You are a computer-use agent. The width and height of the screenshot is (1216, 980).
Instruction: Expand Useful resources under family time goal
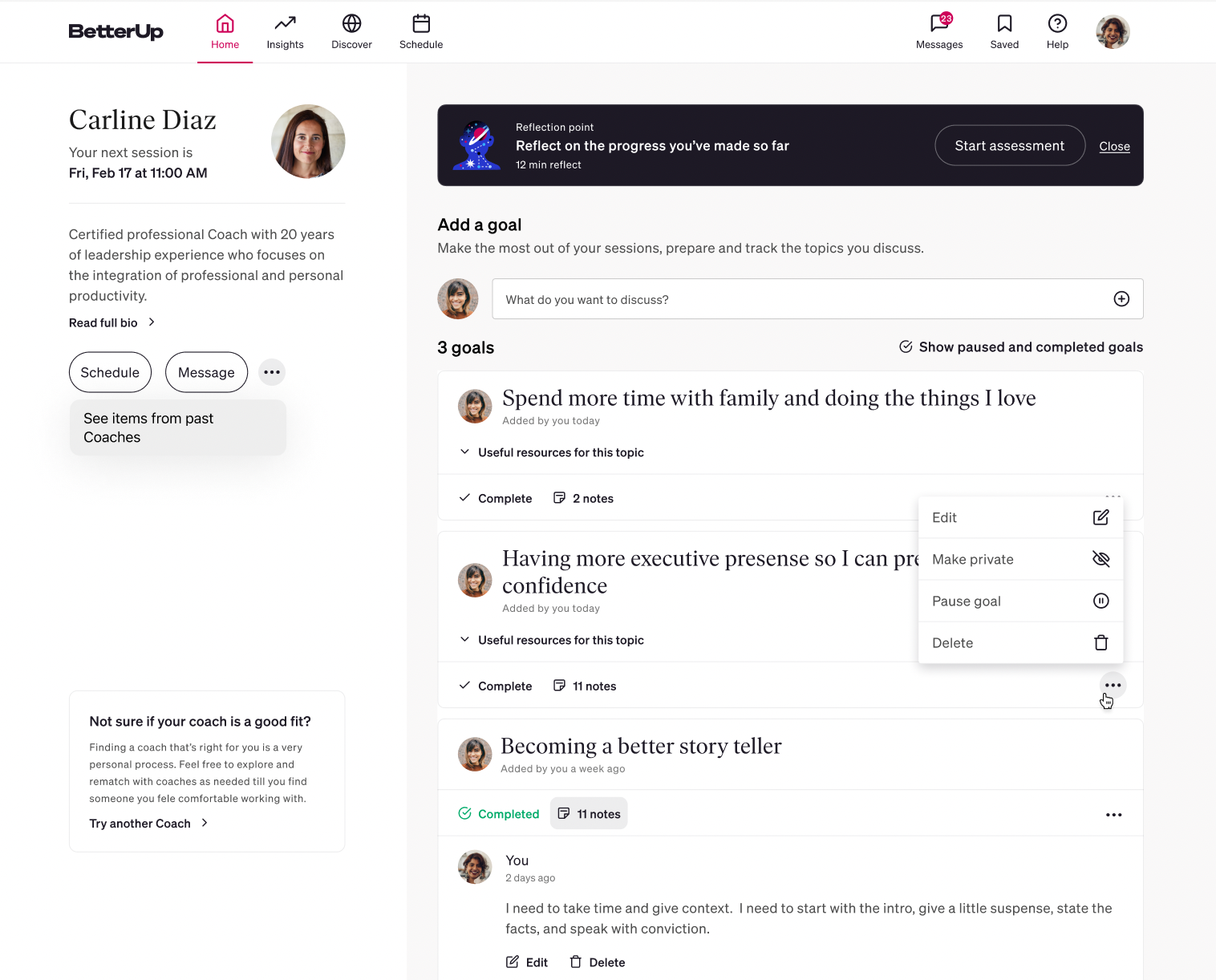551,452
